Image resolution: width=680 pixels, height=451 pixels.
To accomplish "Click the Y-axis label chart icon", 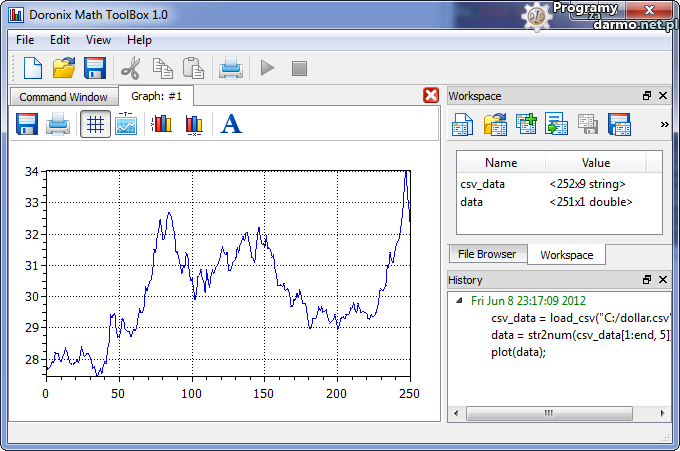I will tap(161, 124).
